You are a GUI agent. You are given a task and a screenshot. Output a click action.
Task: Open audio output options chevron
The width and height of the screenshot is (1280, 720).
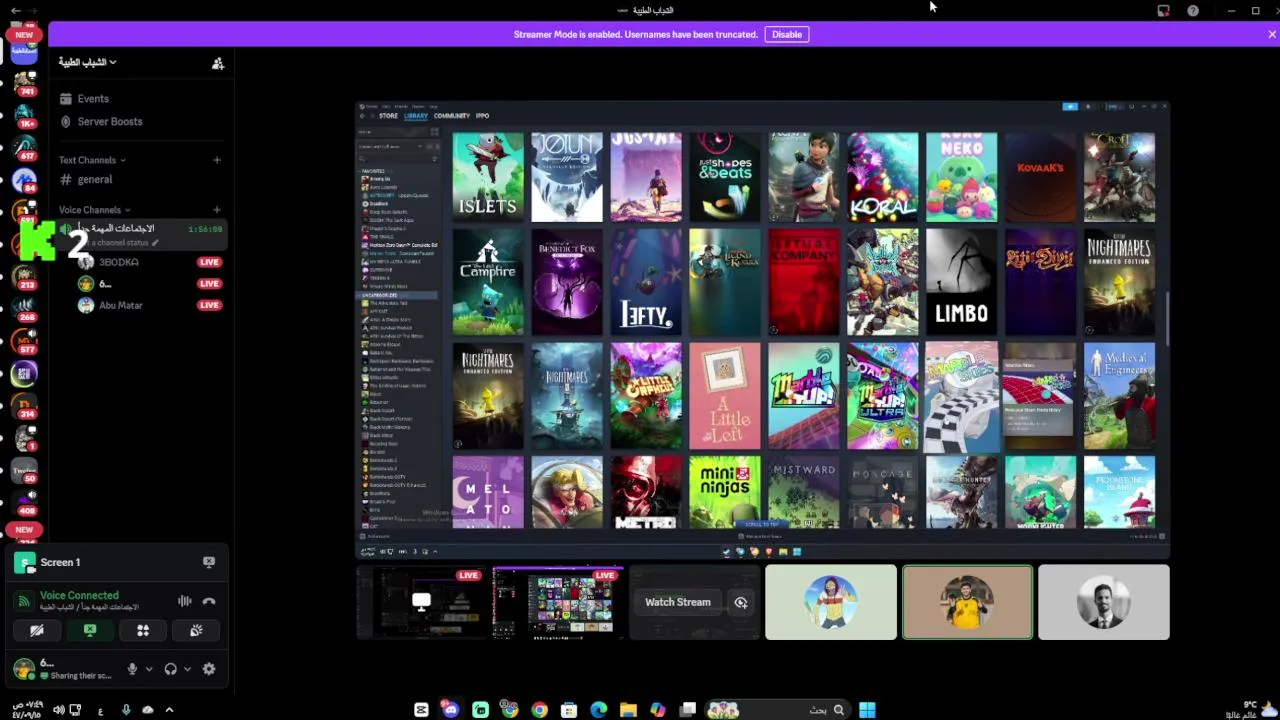coord(187,669)
